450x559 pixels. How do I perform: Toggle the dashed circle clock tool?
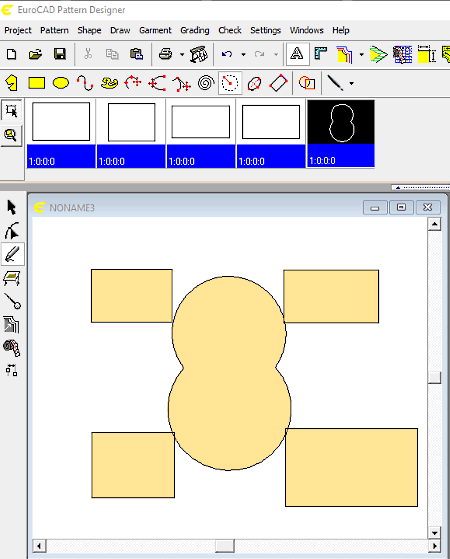coord(230,83)
